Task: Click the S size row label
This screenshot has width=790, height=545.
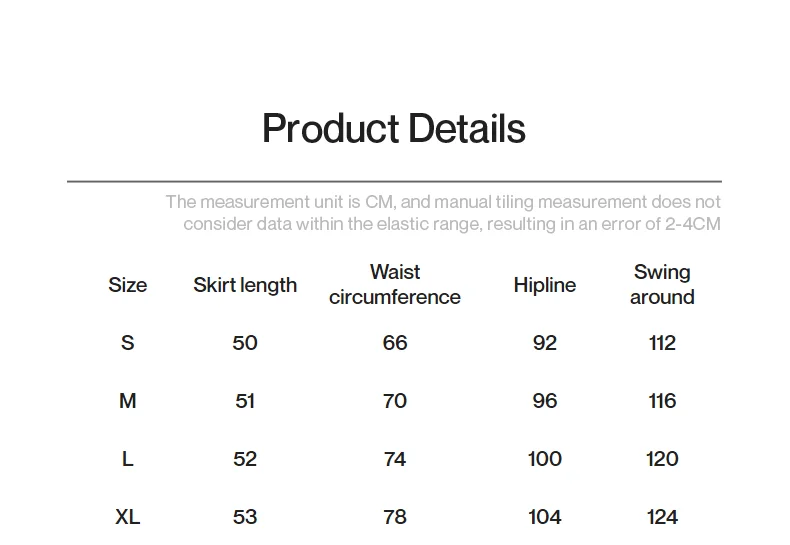Action: (127, 343)
